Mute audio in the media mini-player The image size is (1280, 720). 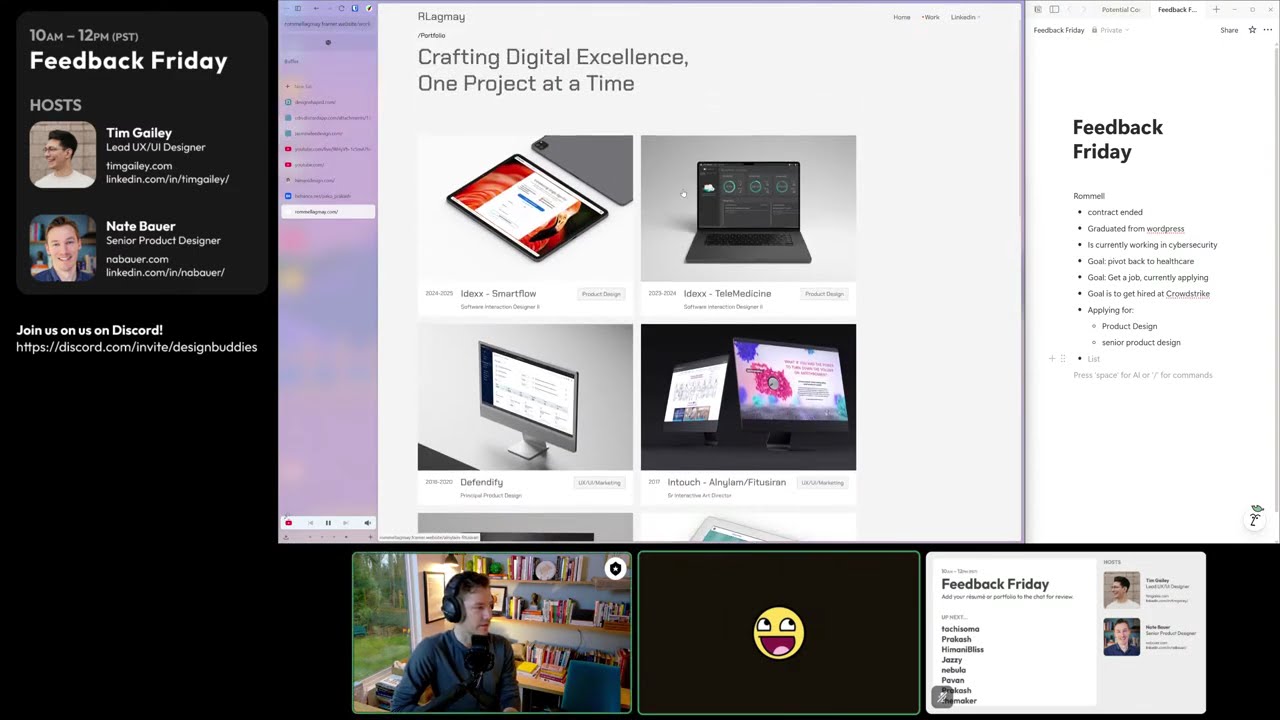[x=367, y=522]
